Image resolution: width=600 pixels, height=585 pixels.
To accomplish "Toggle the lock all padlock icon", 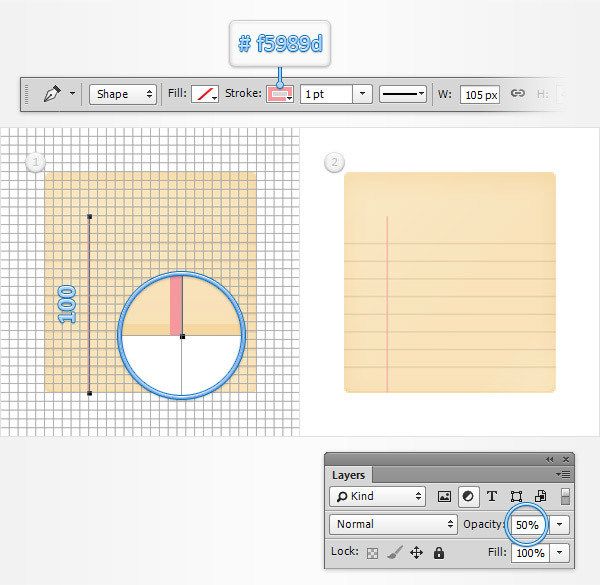I will click(438, 552).
